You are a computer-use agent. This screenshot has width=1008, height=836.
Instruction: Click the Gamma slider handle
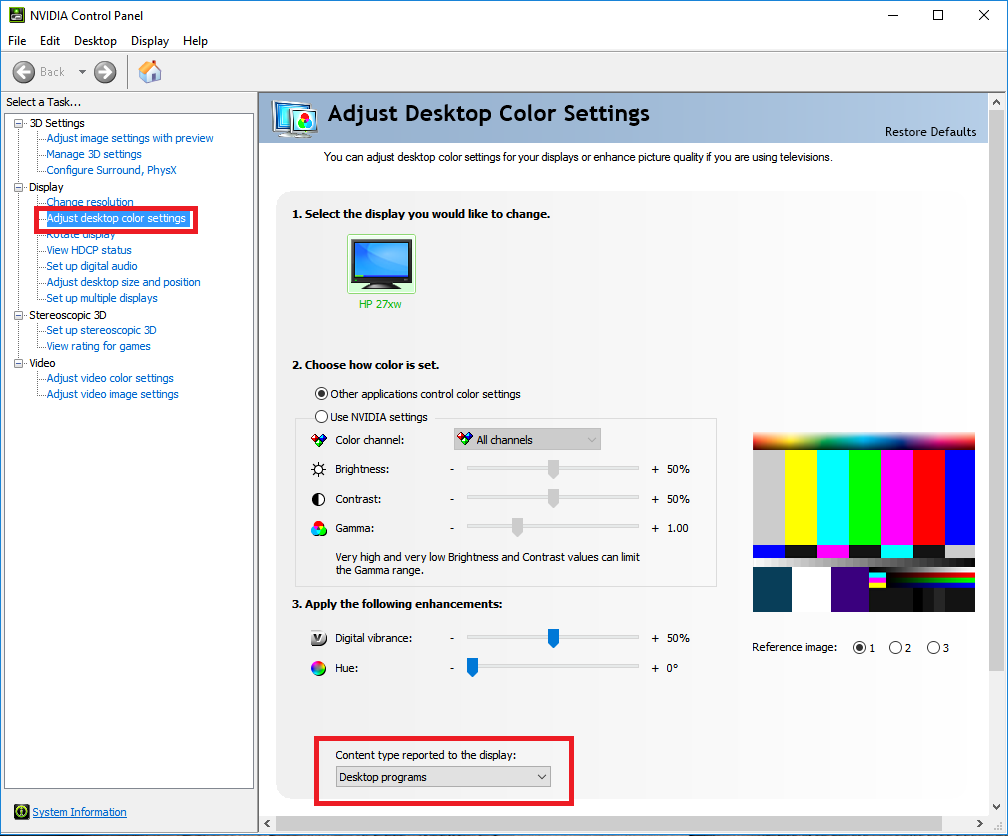(517, 527)
